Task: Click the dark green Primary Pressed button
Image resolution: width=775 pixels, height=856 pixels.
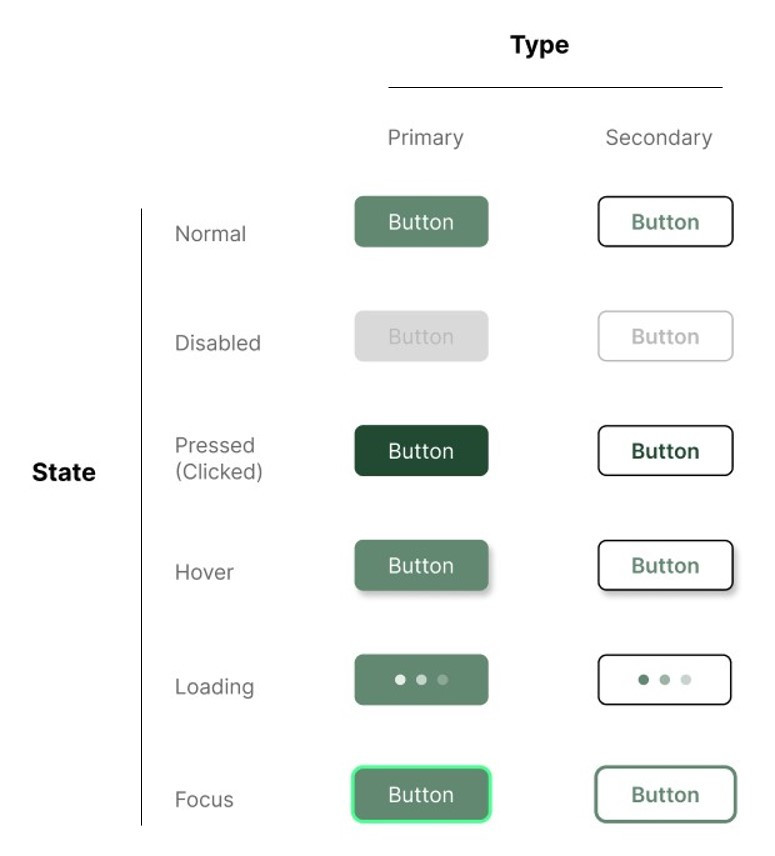Action: (421, 451)
